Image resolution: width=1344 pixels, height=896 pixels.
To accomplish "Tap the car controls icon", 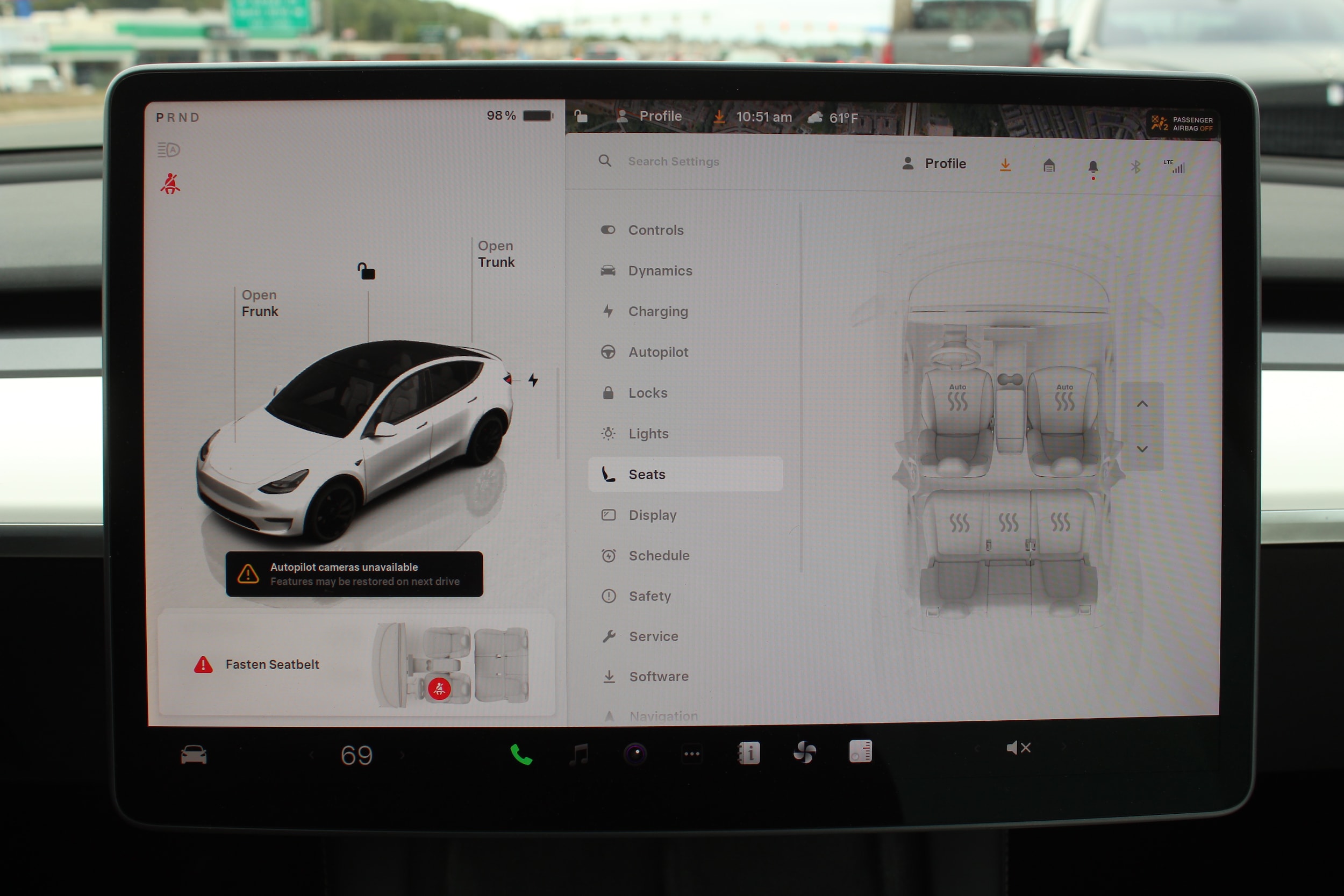I will point(194,755).
